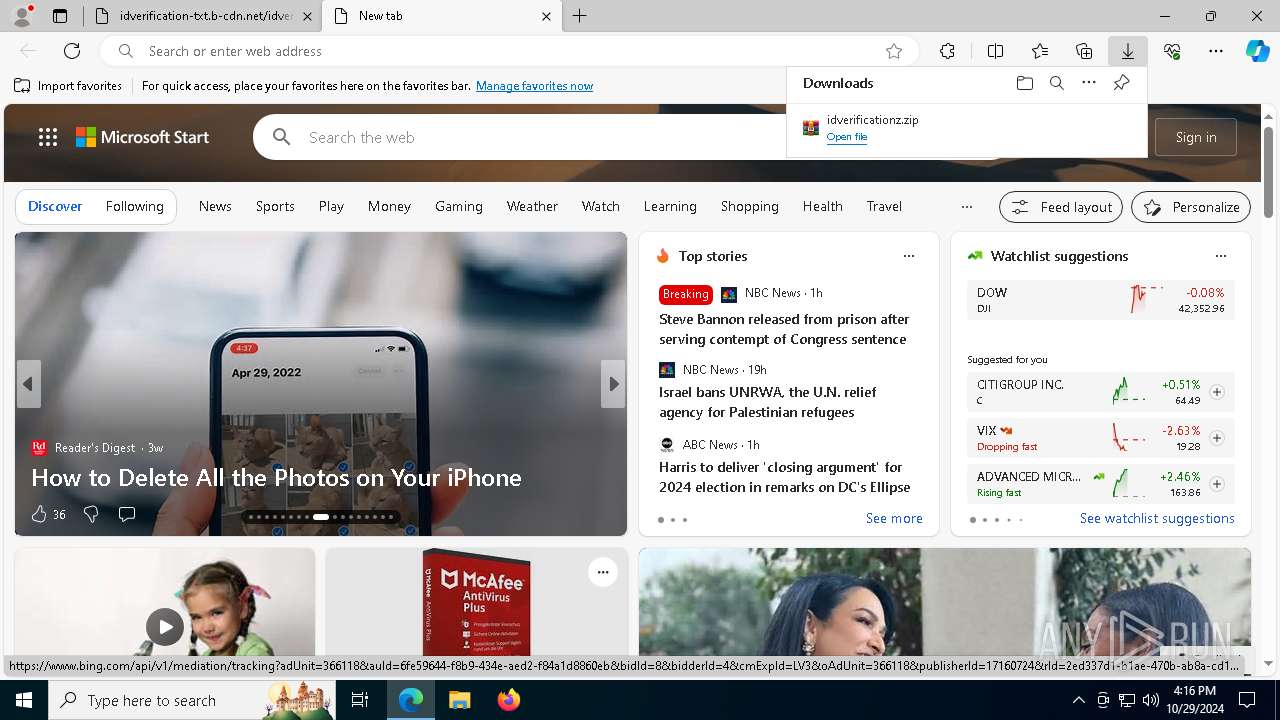Screen dimensions: 1280x720
Task: Refresh the page with the reload icon
Action: click(72, 51)
